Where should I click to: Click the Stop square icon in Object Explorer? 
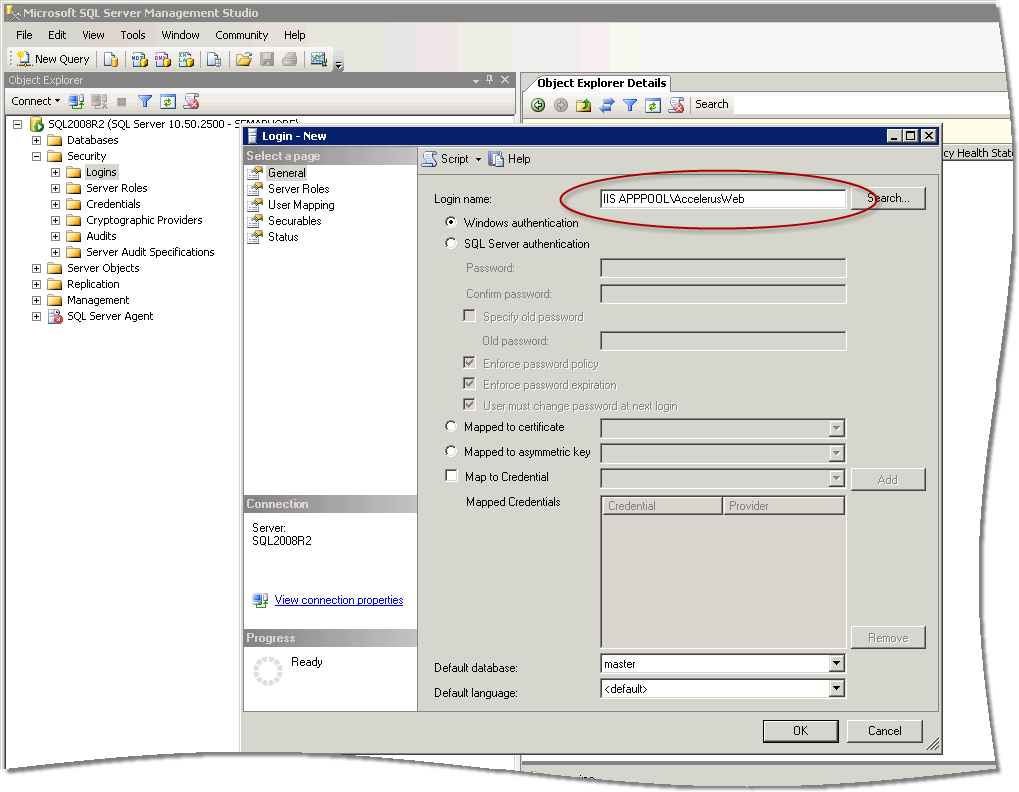[x=122, y=101]
